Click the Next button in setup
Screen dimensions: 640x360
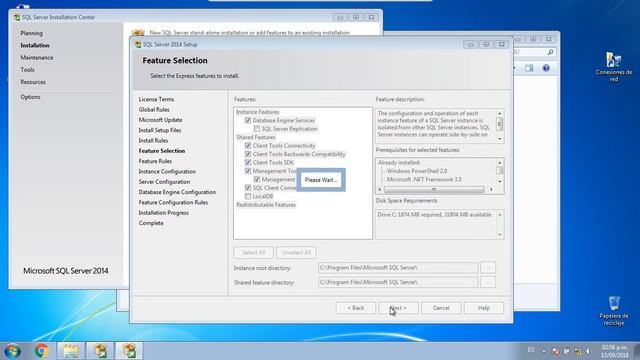tap(398, 308)
